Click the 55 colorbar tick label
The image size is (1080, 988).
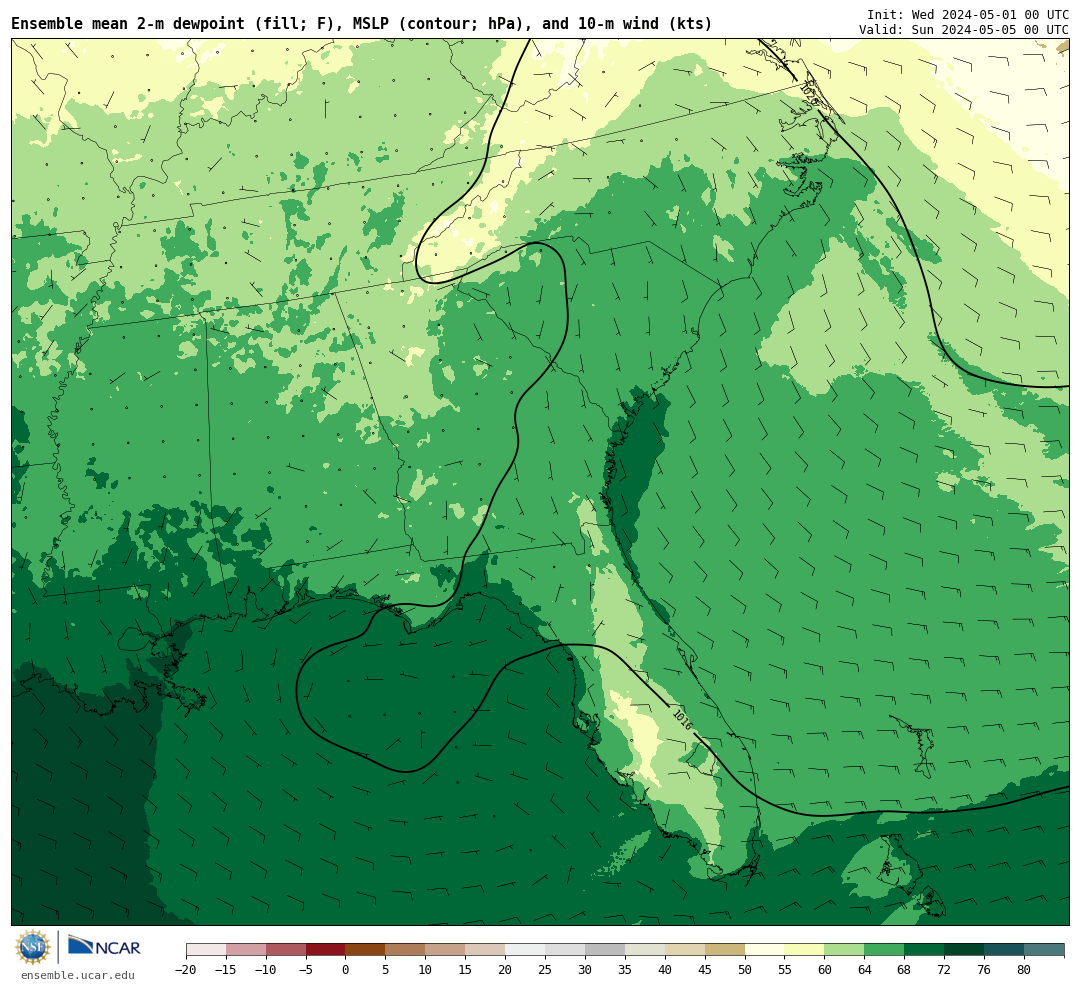coord(785,969)
